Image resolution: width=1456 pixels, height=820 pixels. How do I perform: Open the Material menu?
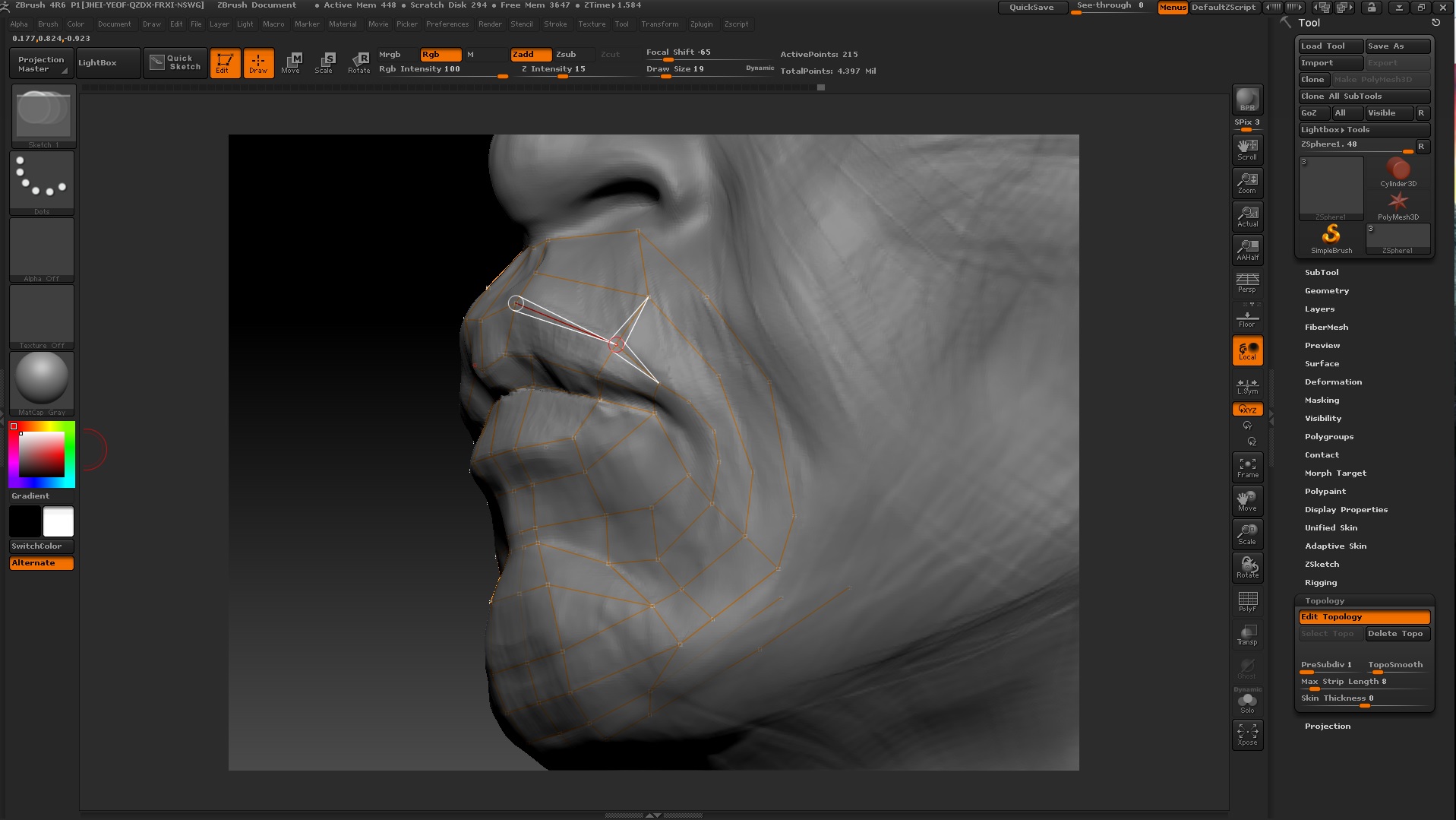(343, 24)
